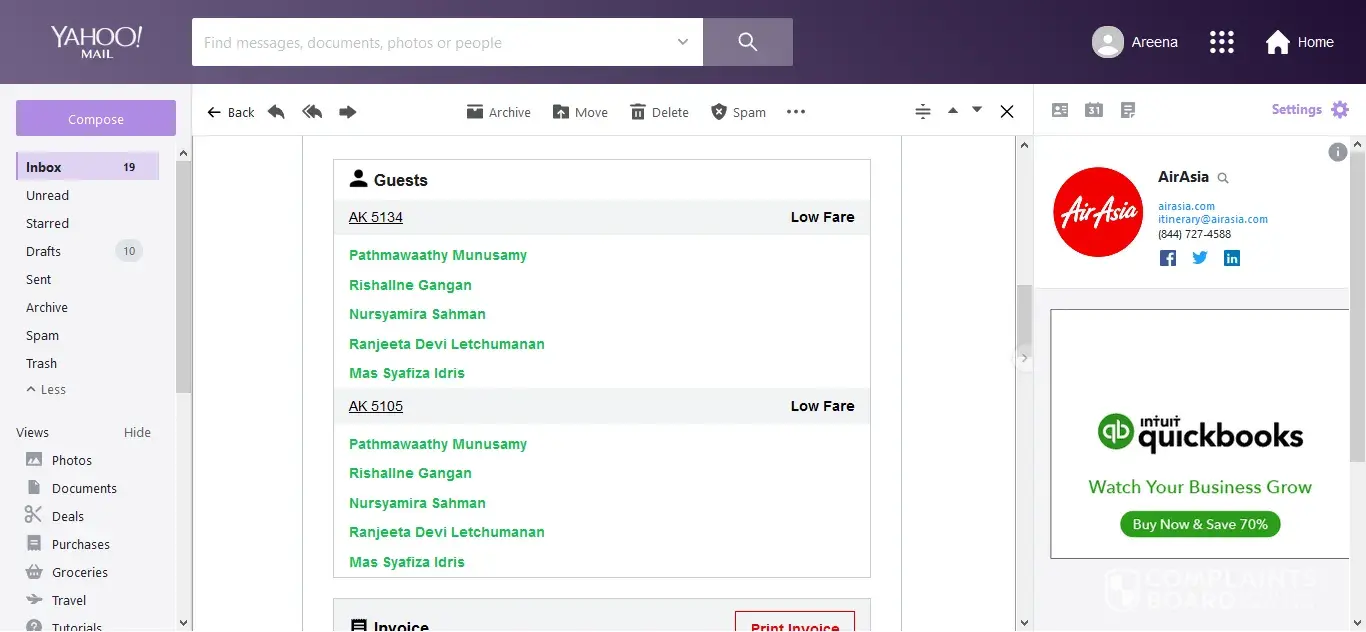Go Back to the message list
The height and width of the screenshot is (632, 1366).
[230, 112]
